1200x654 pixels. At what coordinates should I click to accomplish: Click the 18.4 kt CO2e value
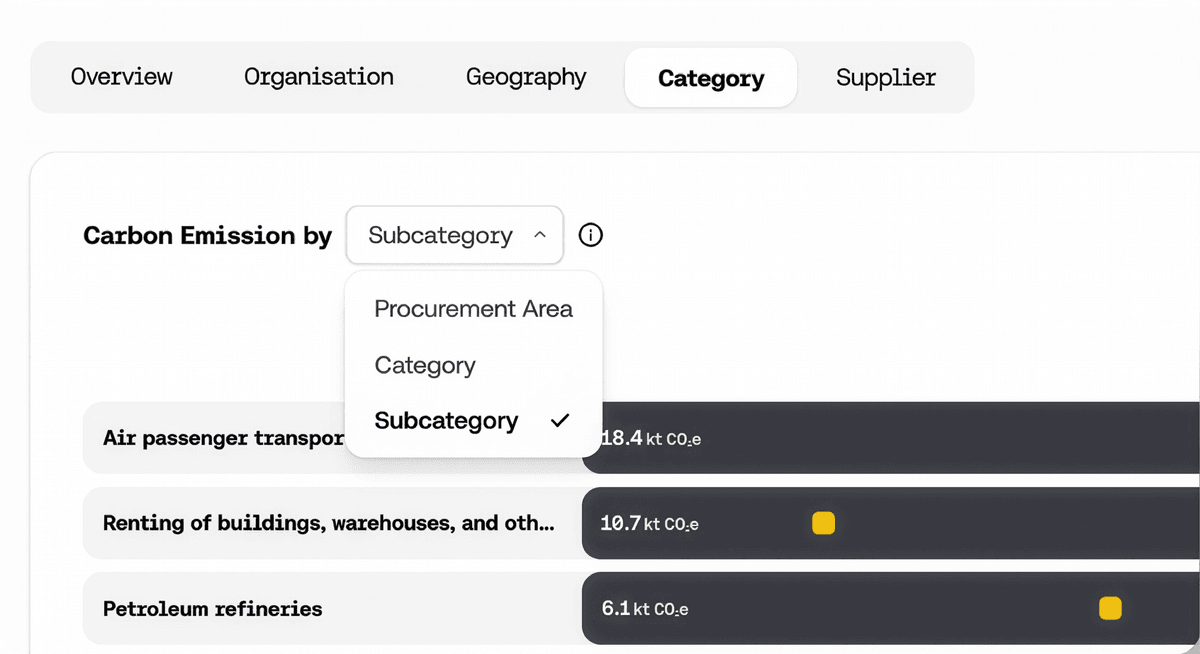pyautogui.click(x=650, y=438)
